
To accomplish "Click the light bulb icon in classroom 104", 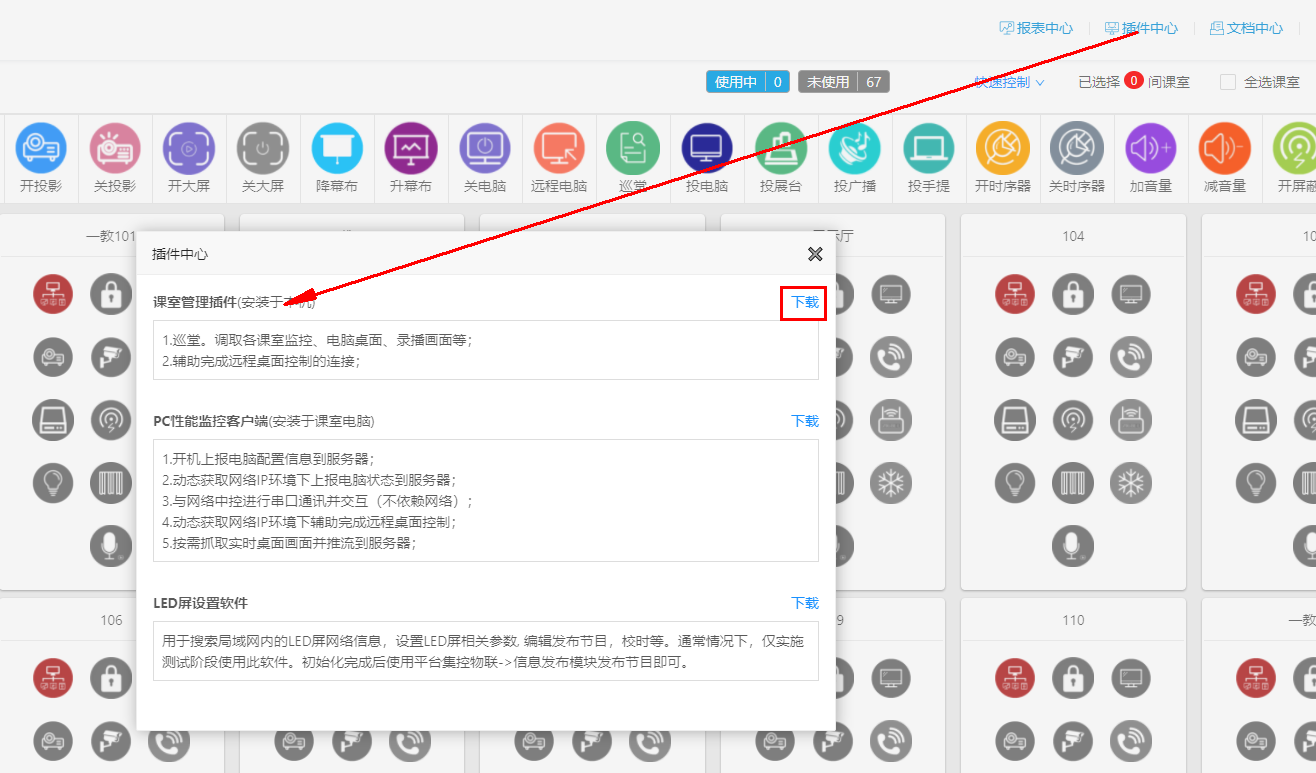I will click(x=1015, y=483).
